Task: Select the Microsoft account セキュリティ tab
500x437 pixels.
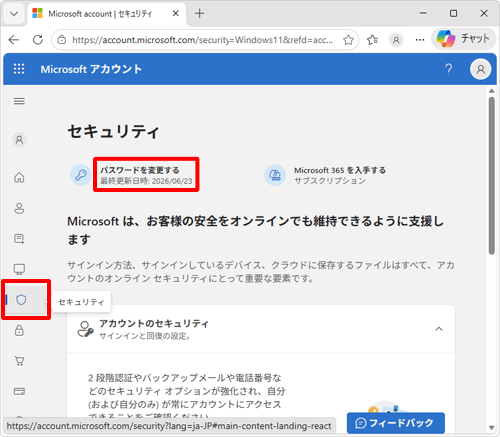Action: click(100, 14)
